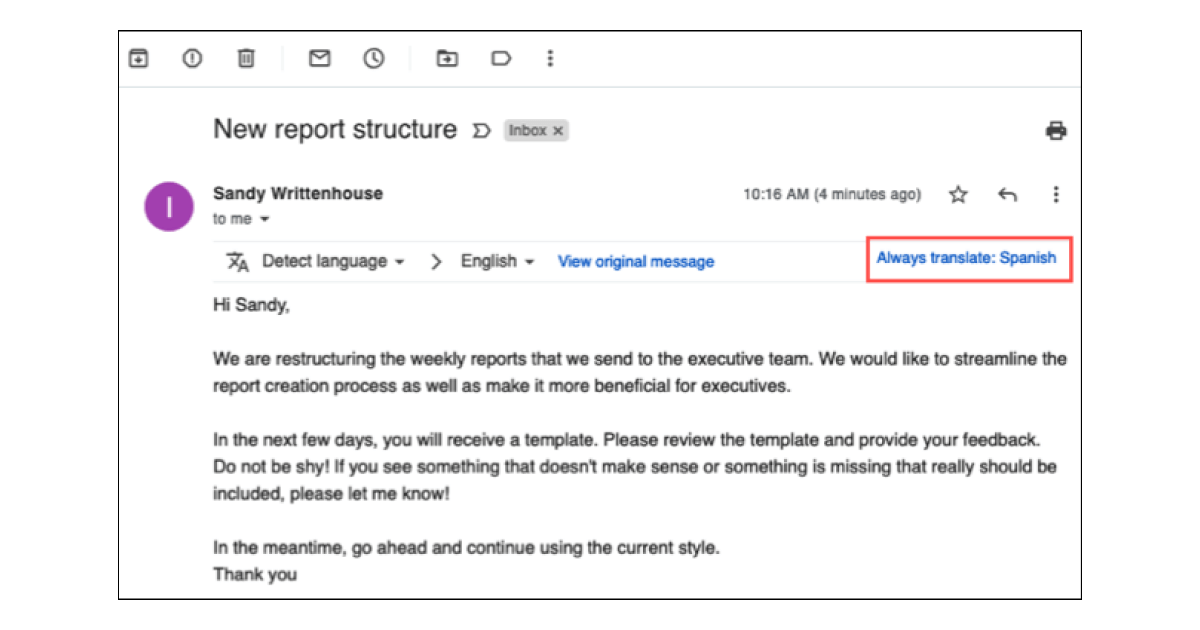
Task: Click the sender's purple avatar
Action: (169, 207)
